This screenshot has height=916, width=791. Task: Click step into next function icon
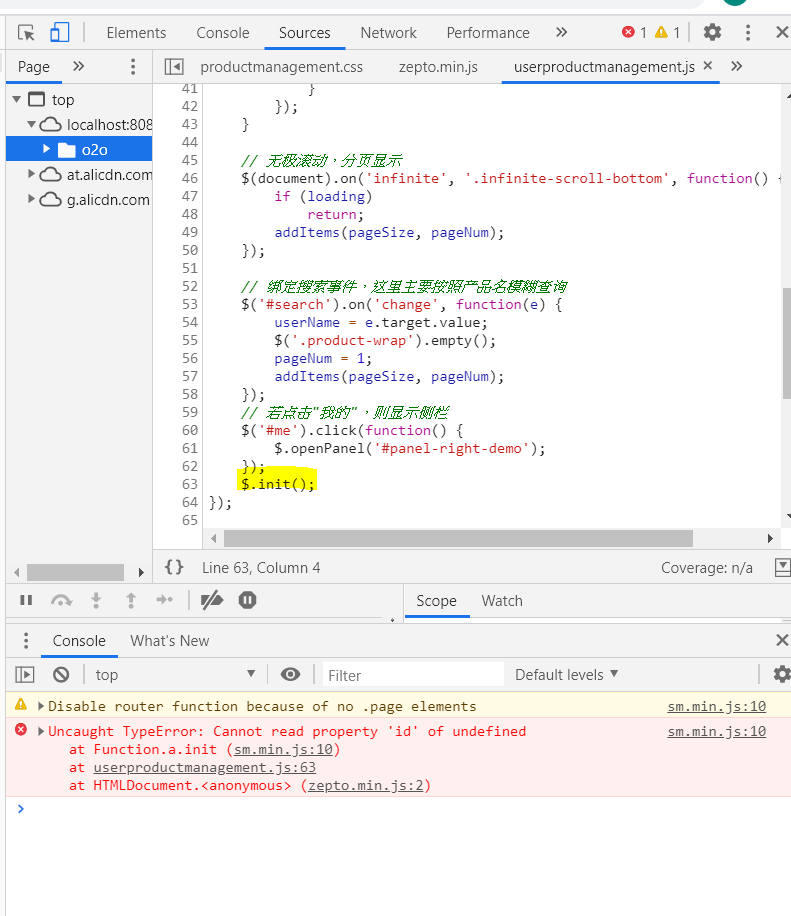[96, 600]
